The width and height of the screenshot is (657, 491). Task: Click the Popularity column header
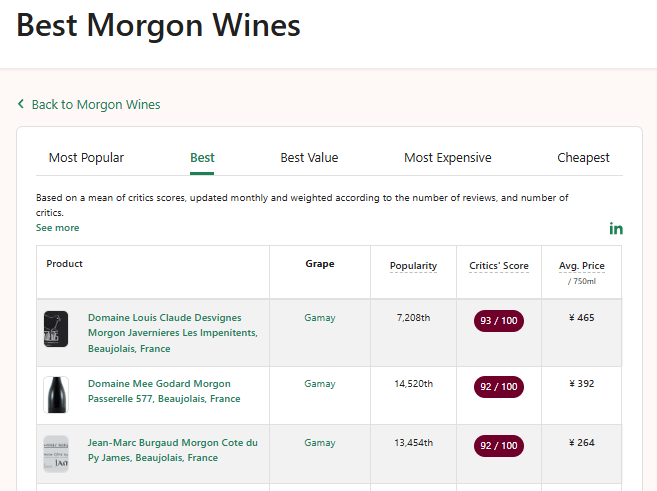point(413,266)
